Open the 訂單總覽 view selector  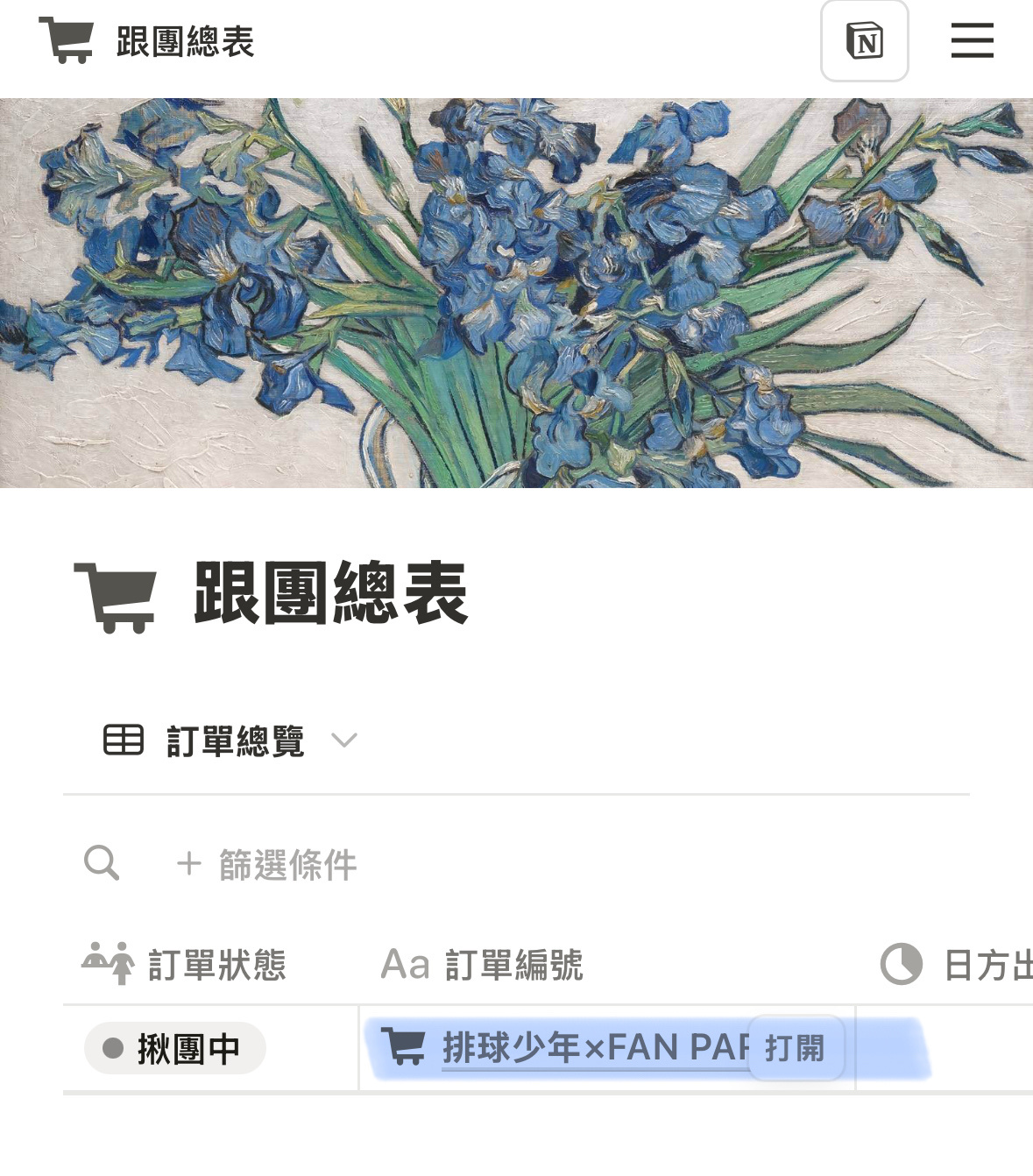coord(230,740)
